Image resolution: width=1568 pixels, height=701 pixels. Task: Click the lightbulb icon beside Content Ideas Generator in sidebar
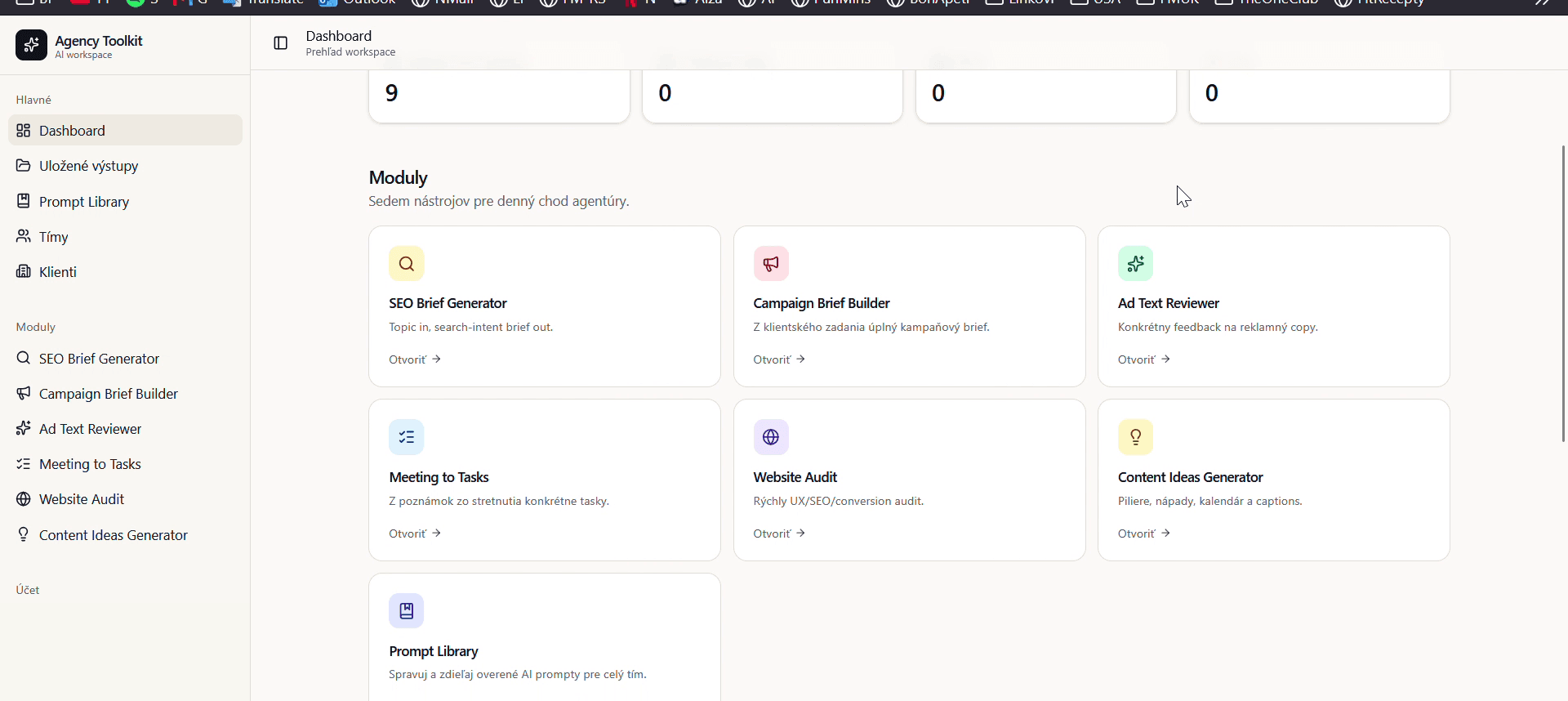[x=24, y=534]
